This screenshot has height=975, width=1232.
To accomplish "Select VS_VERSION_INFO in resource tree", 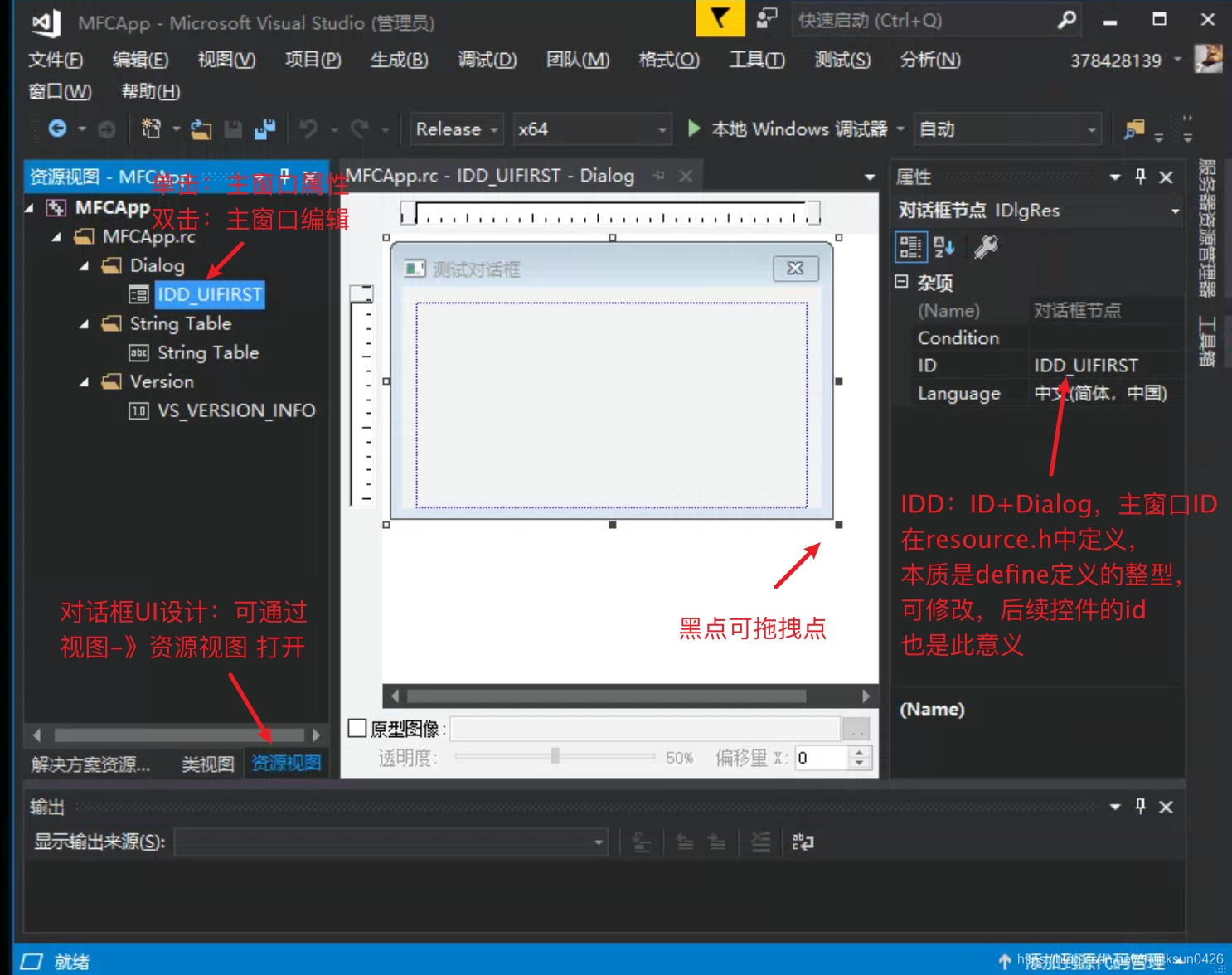I will (236, 410).
